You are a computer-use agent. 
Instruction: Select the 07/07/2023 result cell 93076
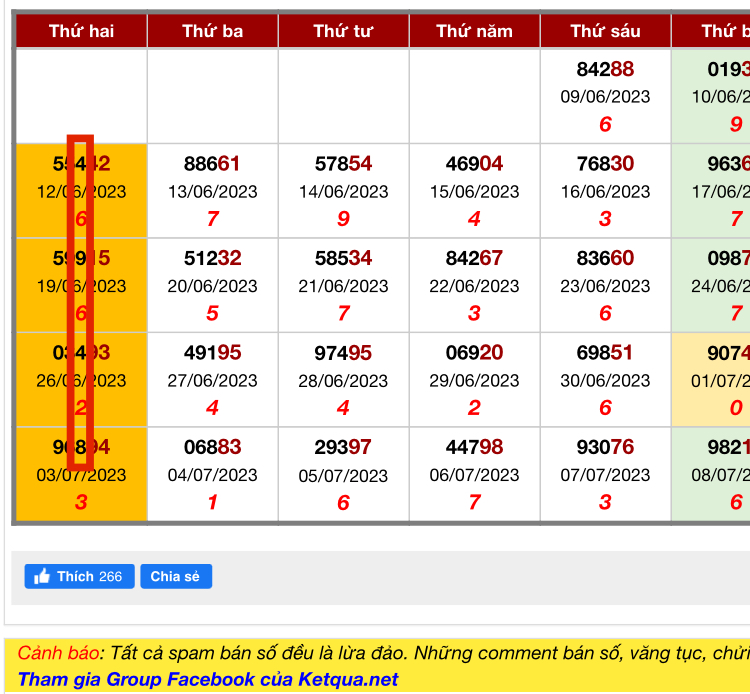[605, 474]
